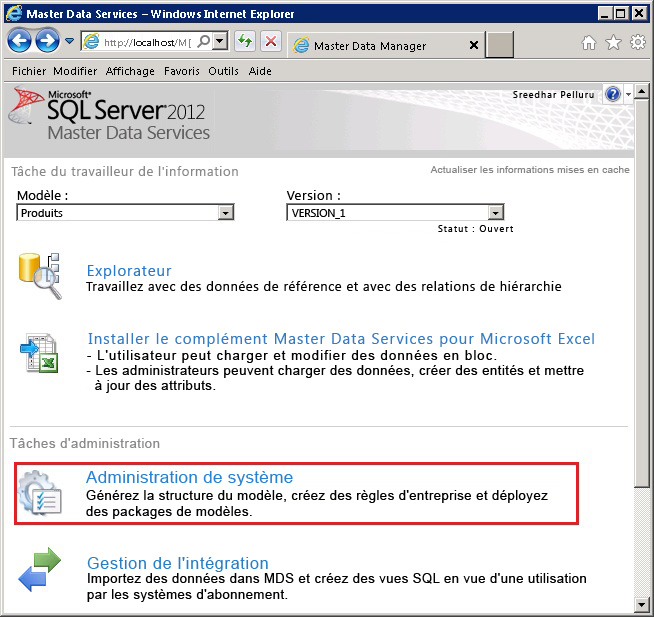Click the browser Forward arrow button

pos(47,41)
